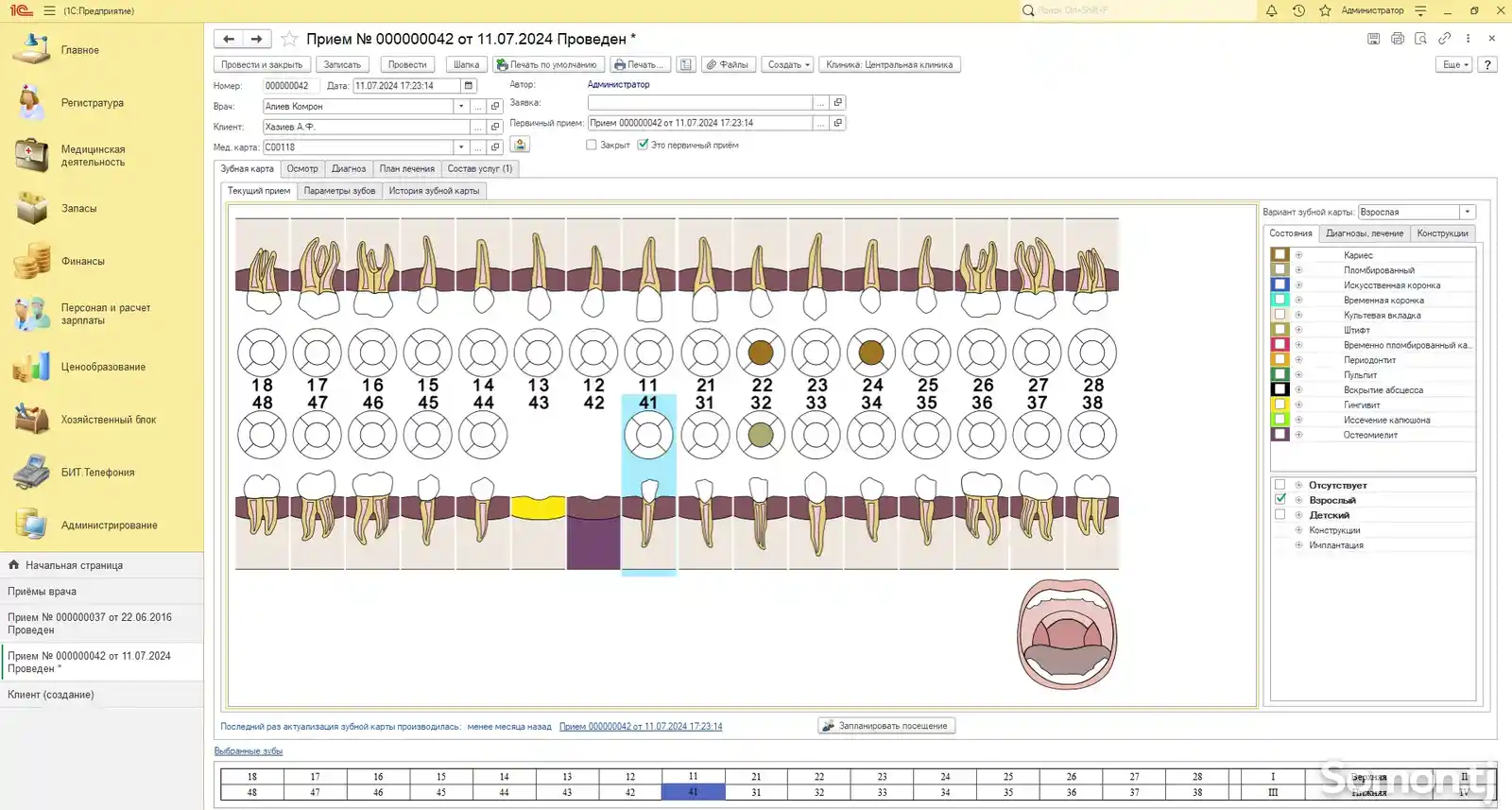The width and height of the screenshot is (1512, 810).
Task: Open the Регистратура section icon
Action: [x=31, y=102]
